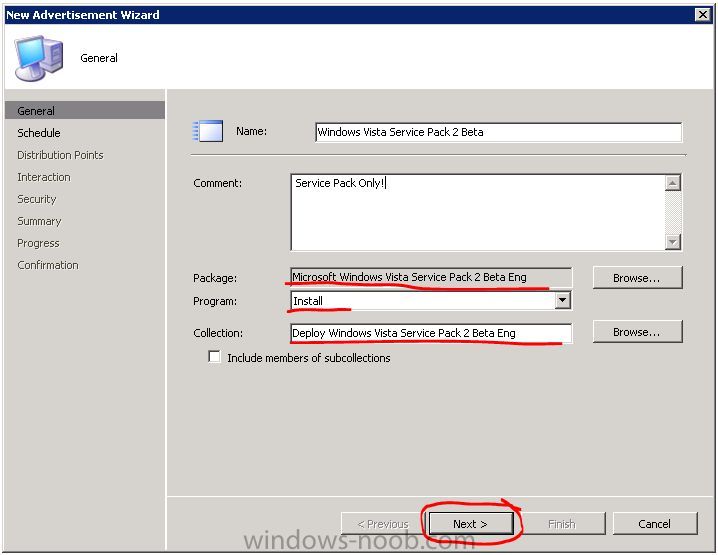Select the Confirmation step
Image resolution: width=718 pixels, height=555 pixels.
48,265
